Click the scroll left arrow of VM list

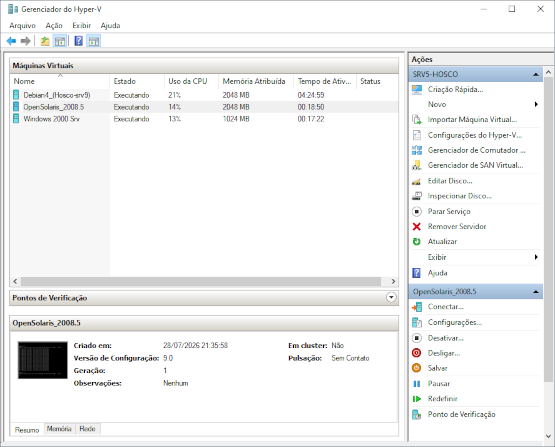[x=15, y=281]
